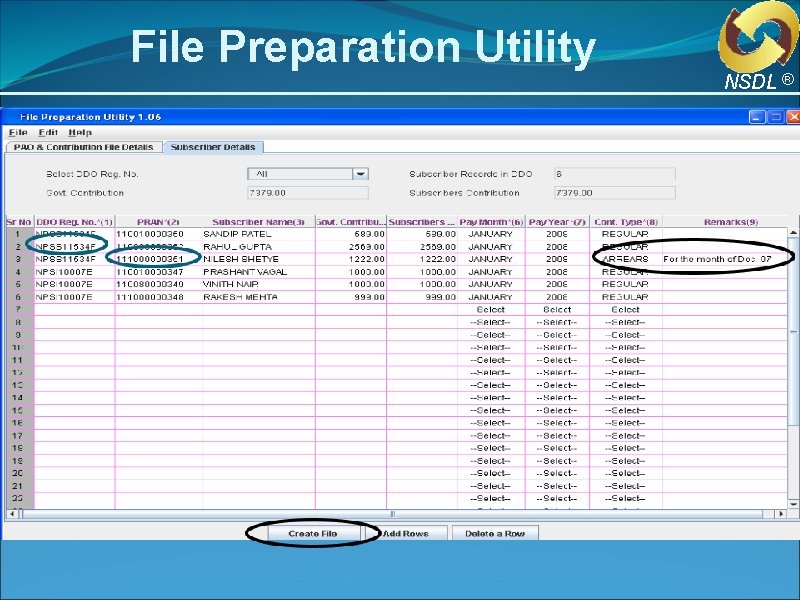800x600 pixels.
Task: Open Cont. Type dropdown in row 17
Action: (x=626, y=436)
